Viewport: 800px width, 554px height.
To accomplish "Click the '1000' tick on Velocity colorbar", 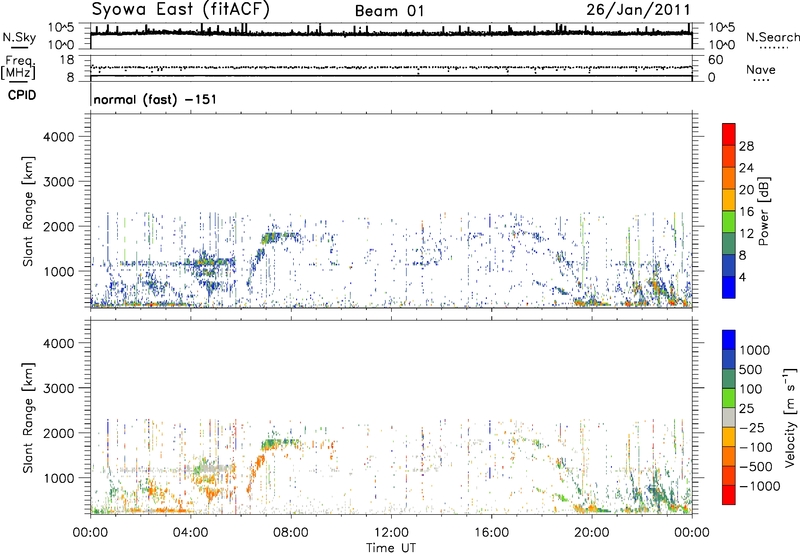I will point(755,350).
